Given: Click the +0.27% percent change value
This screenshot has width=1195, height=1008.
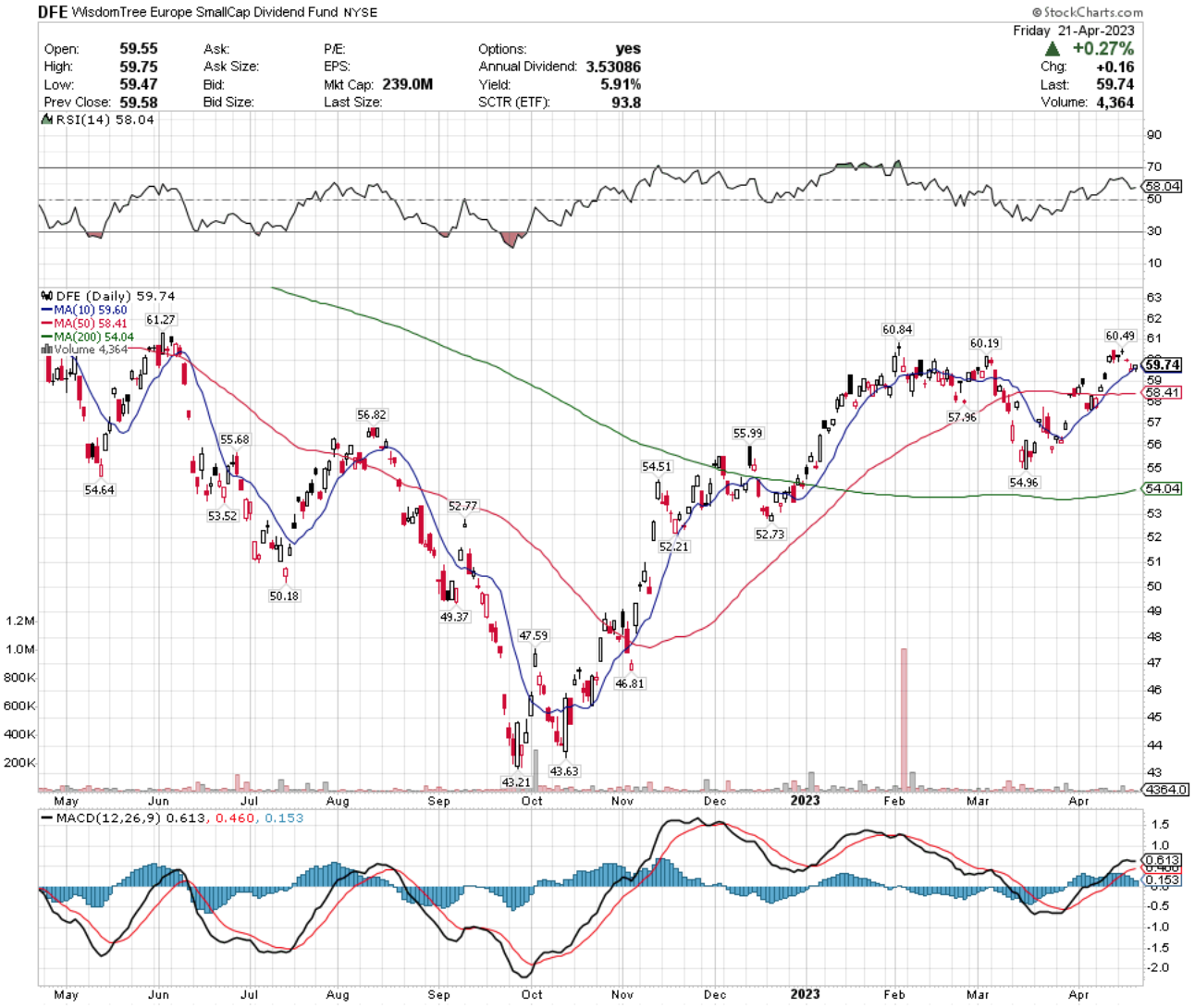Looking at the screenshot, I should pyautogui.click(x=1103, y=48).
